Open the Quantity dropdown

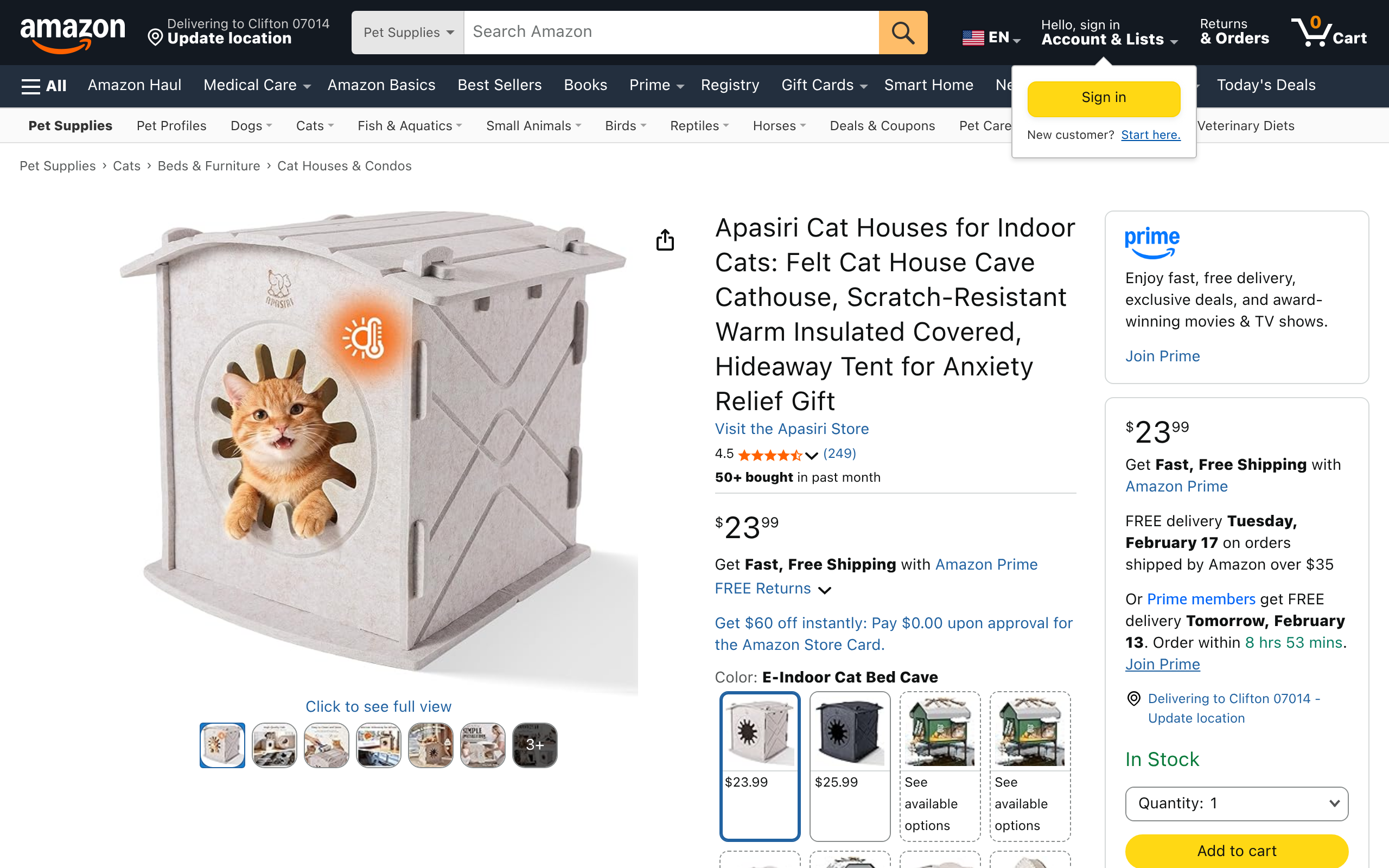click(1237, 803)
